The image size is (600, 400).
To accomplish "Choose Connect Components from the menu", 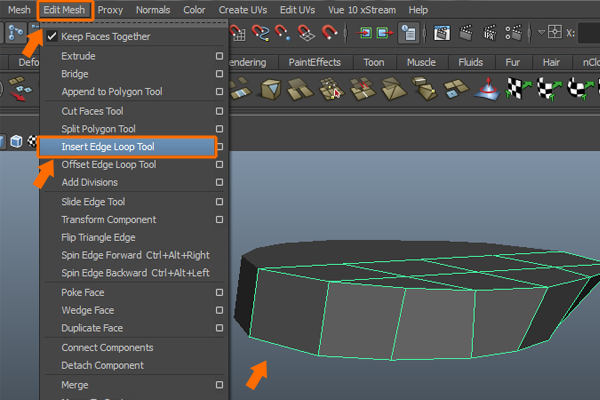I will click(x=107, y=347).
